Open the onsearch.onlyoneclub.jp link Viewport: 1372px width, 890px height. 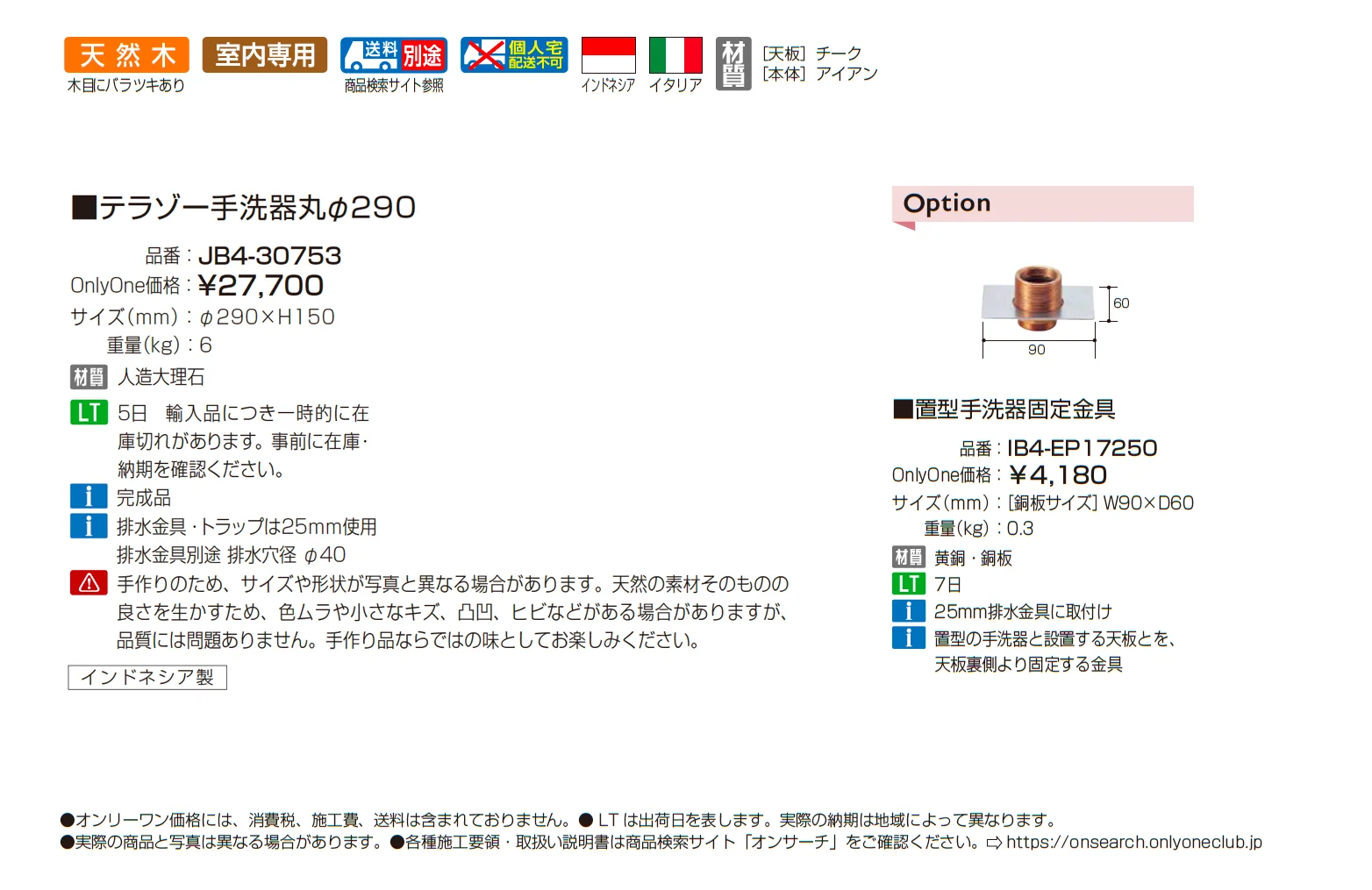coord(1134,842)
